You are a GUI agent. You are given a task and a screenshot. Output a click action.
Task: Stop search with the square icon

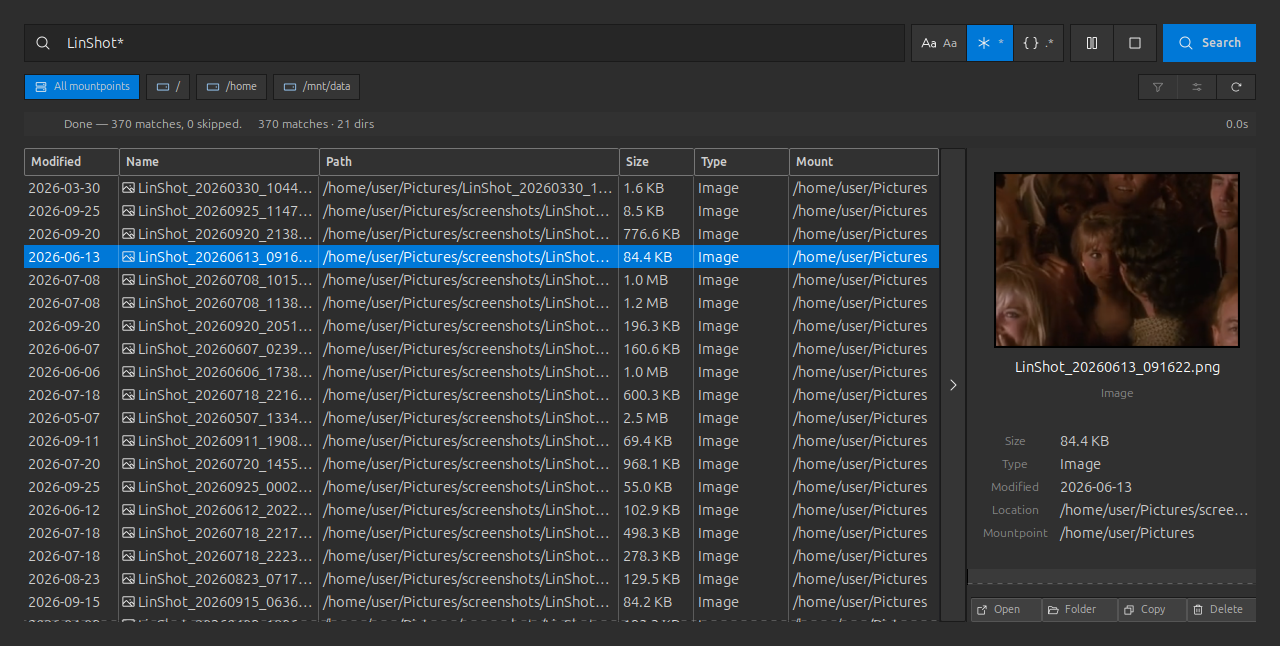pyautogui.click(x=1135, y=43)
